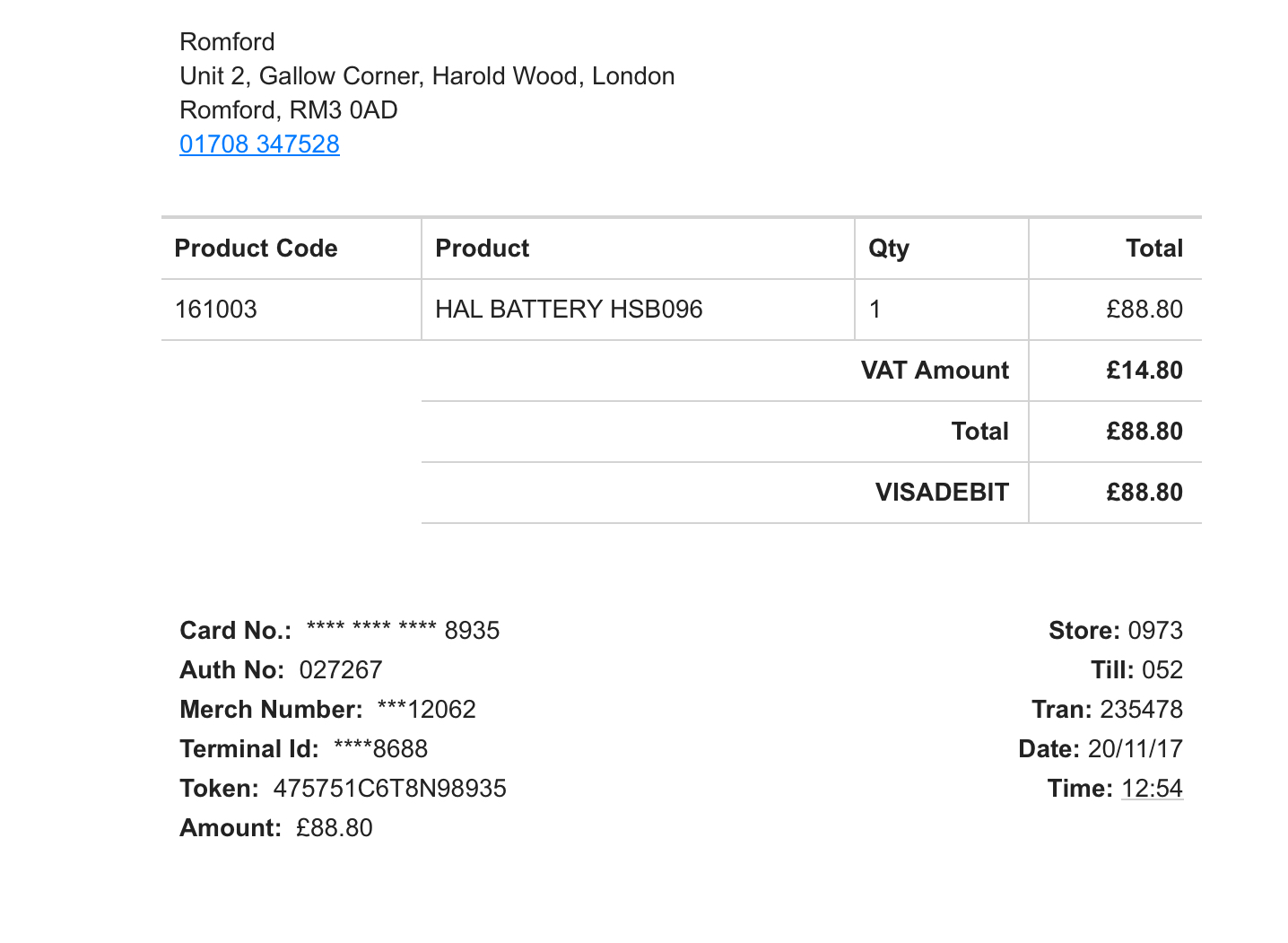This screenshot has height=943, width=1288.
Task: Click the VAT Amount label
Action: point(935,371)
